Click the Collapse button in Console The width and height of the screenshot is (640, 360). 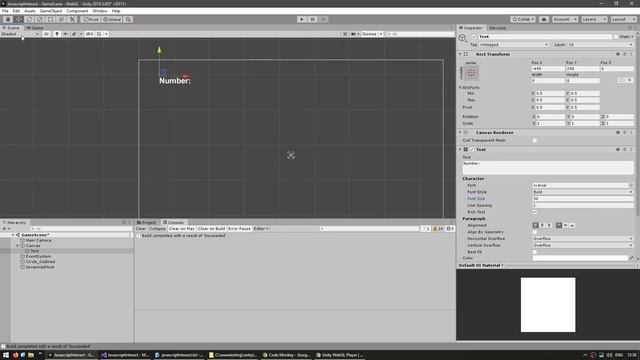[157, 229]
